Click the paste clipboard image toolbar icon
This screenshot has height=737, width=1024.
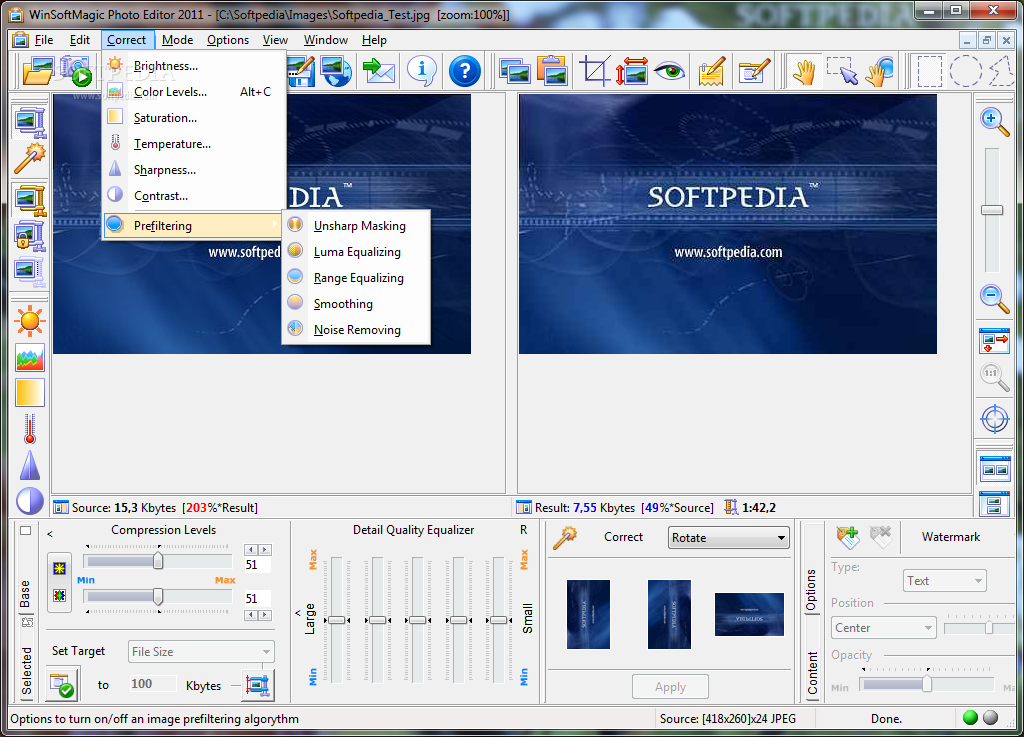552,71
